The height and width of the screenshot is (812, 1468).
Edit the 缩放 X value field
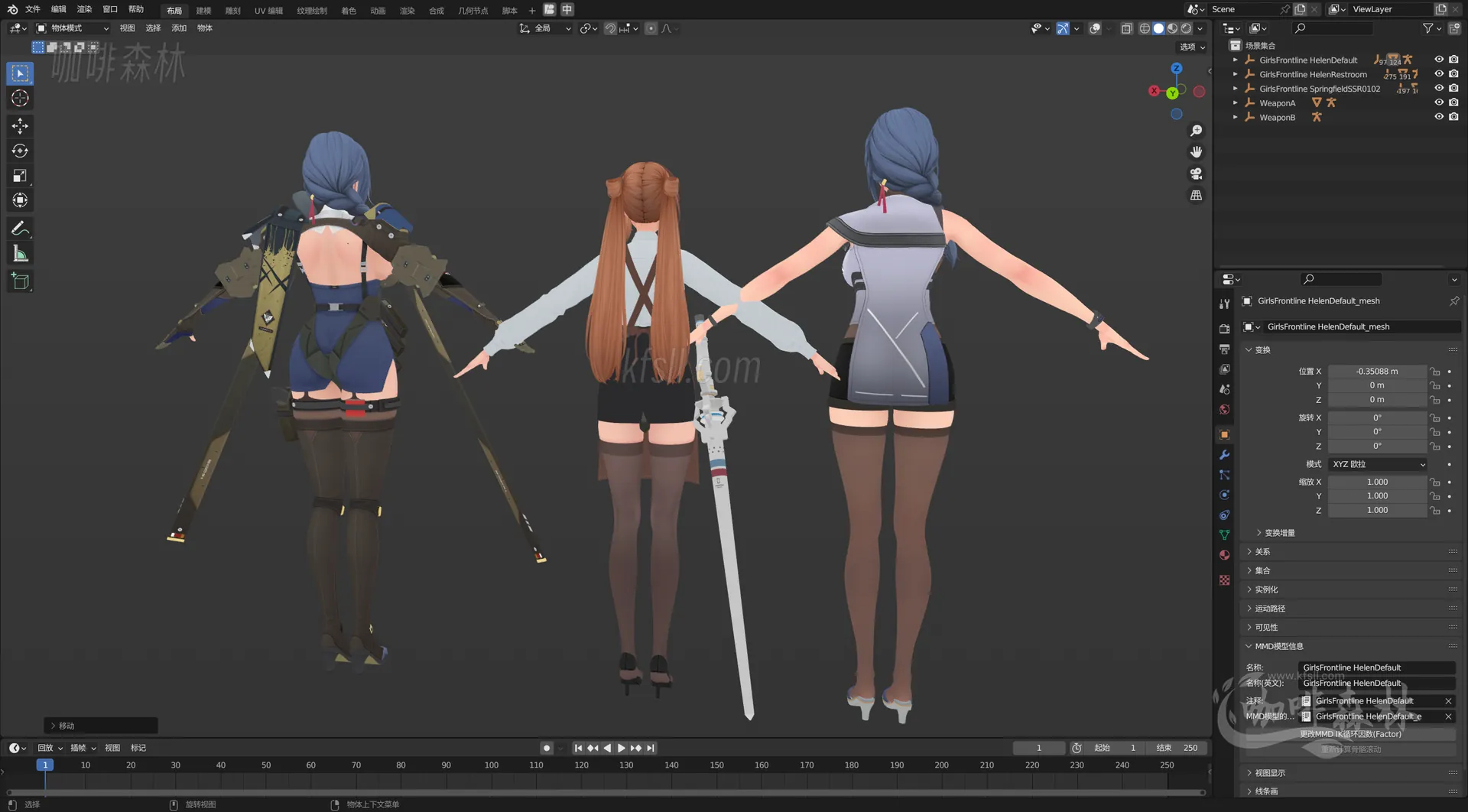point(1376,482)
